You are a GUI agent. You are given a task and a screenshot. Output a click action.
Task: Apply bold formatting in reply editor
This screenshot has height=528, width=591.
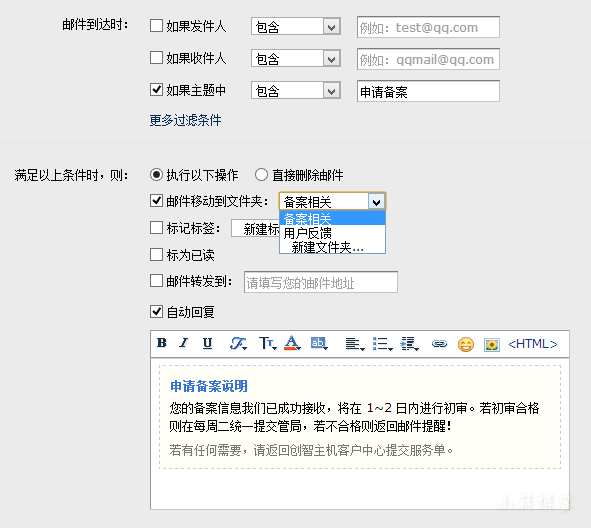click(162, 343)
